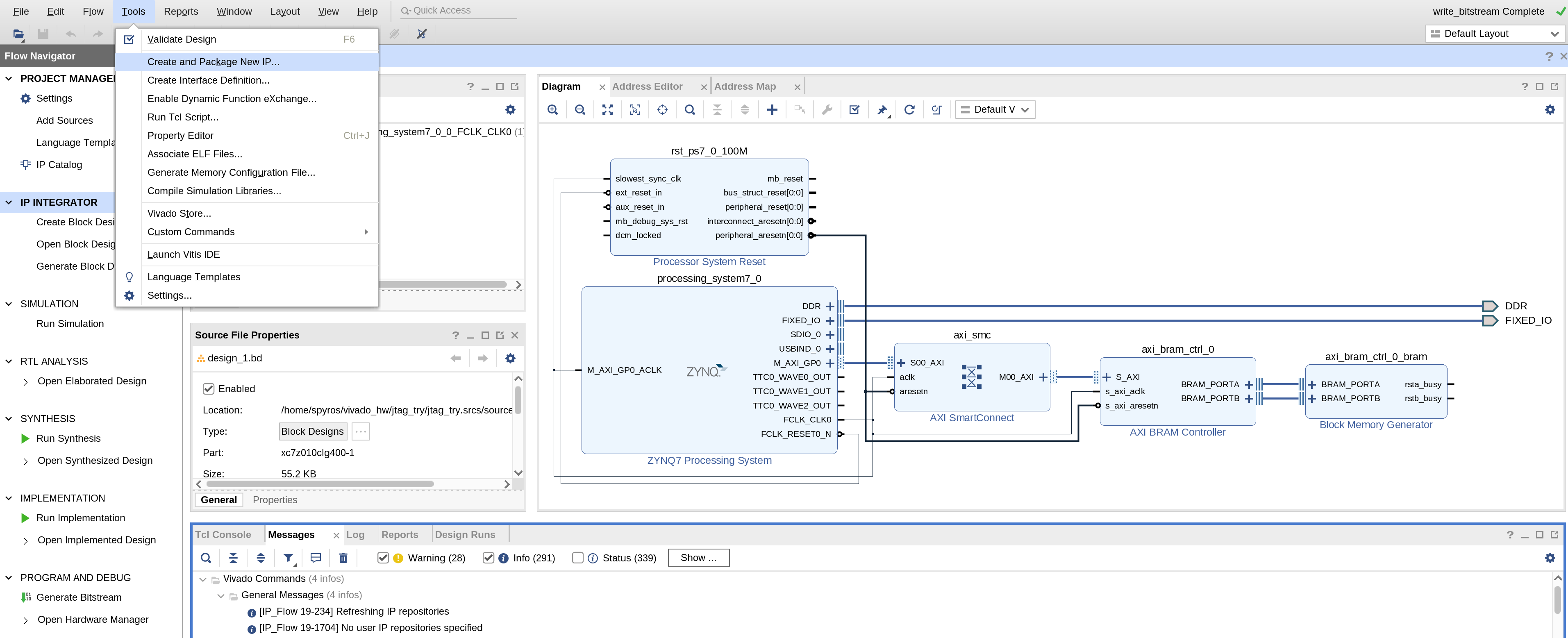Click the Zoom Fit icon above the diagram

(x=607, y=109)
